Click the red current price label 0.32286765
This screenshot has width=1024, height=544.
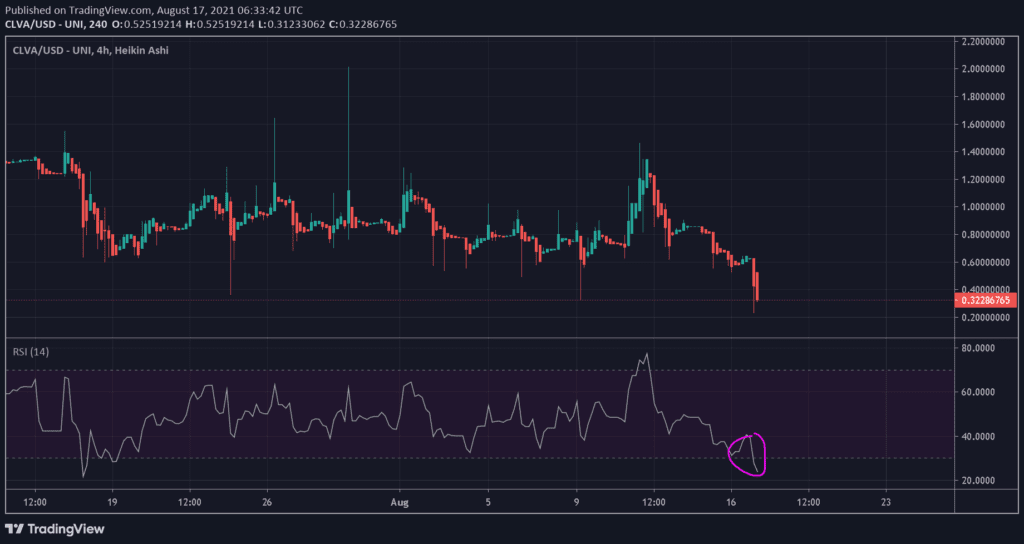click(x=986, y=300)
